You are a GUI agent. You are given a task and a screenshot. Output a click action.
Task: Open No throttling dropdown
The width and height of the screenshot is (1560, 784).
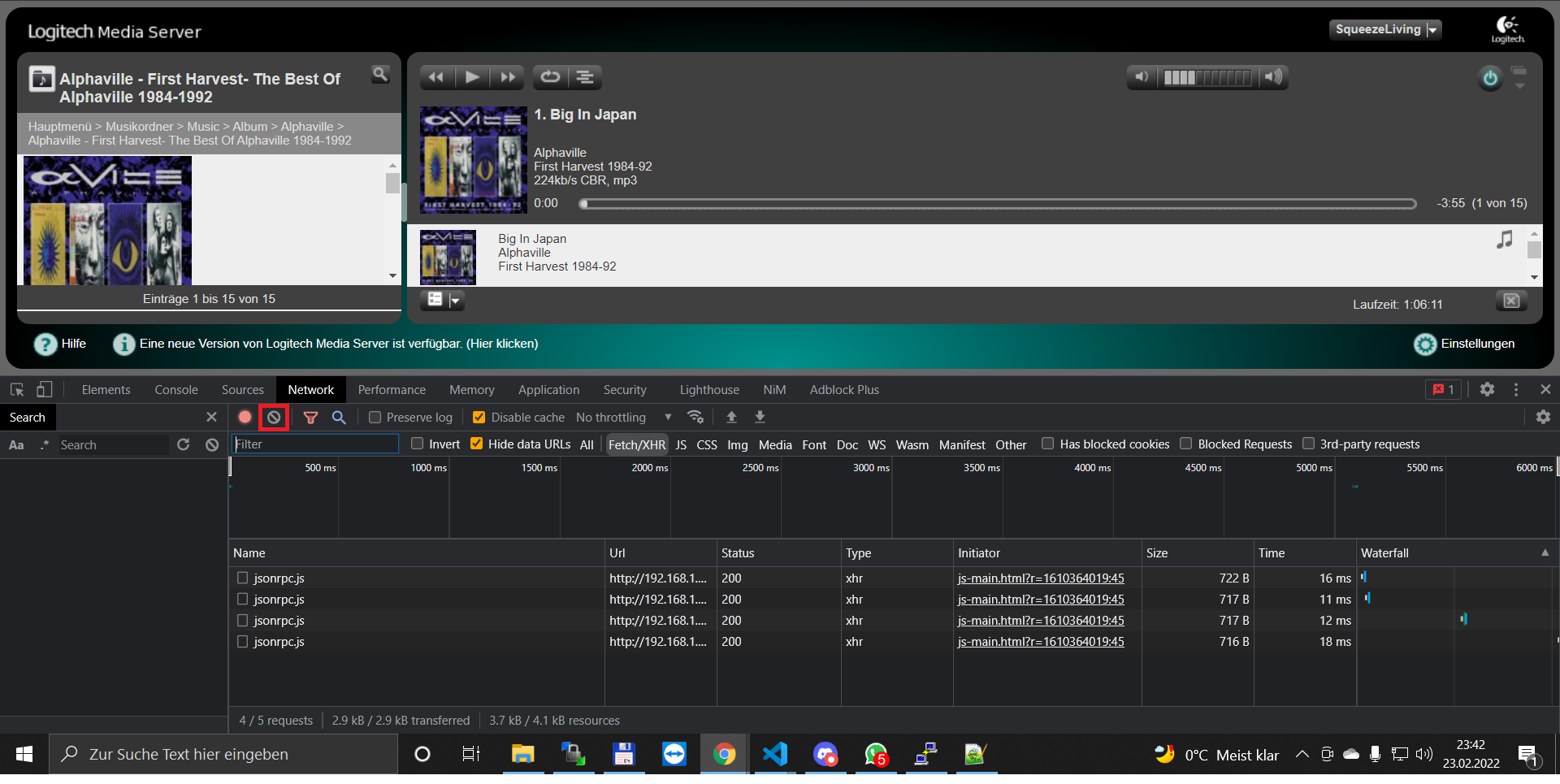pos(624,418)
